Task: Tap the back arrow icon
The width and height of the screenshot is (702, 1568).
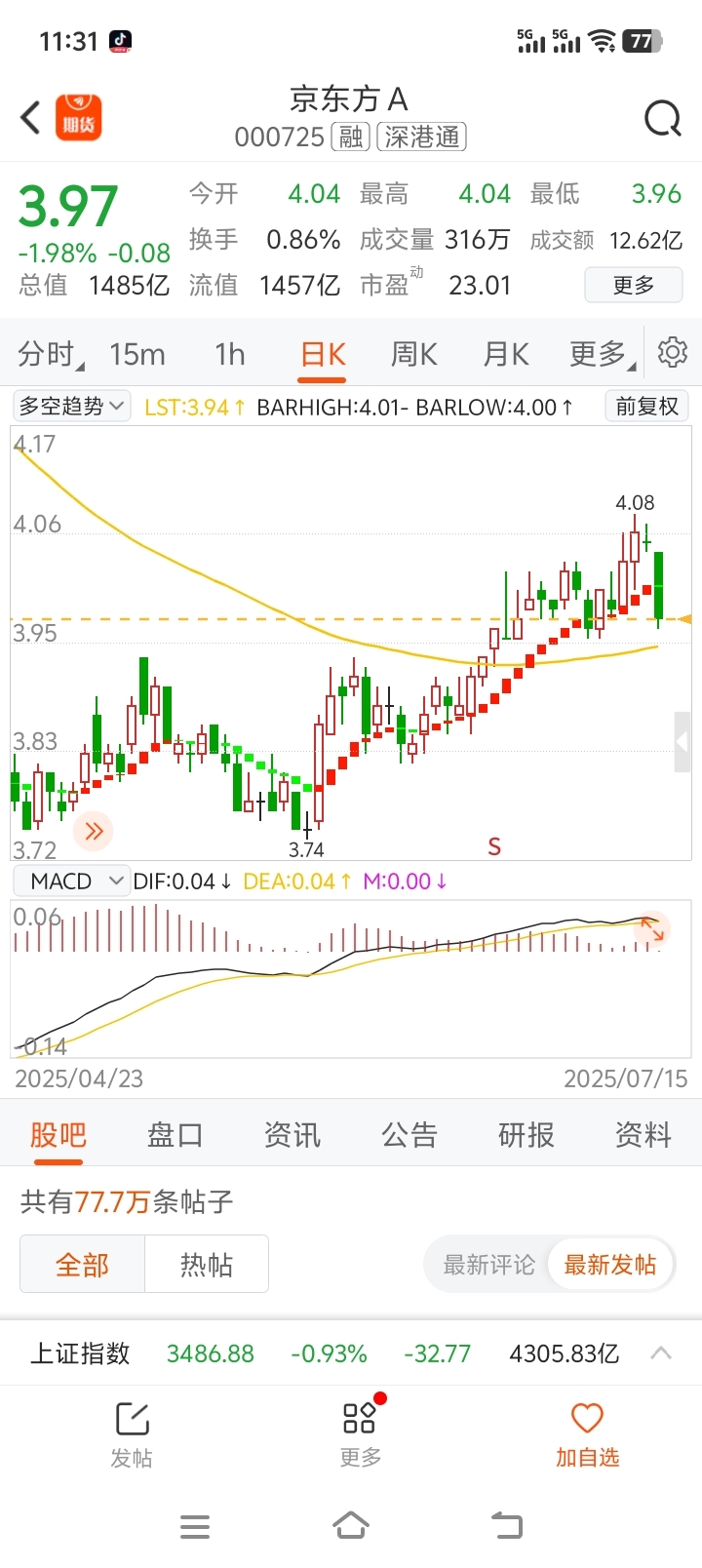Action: coord(31,118)
